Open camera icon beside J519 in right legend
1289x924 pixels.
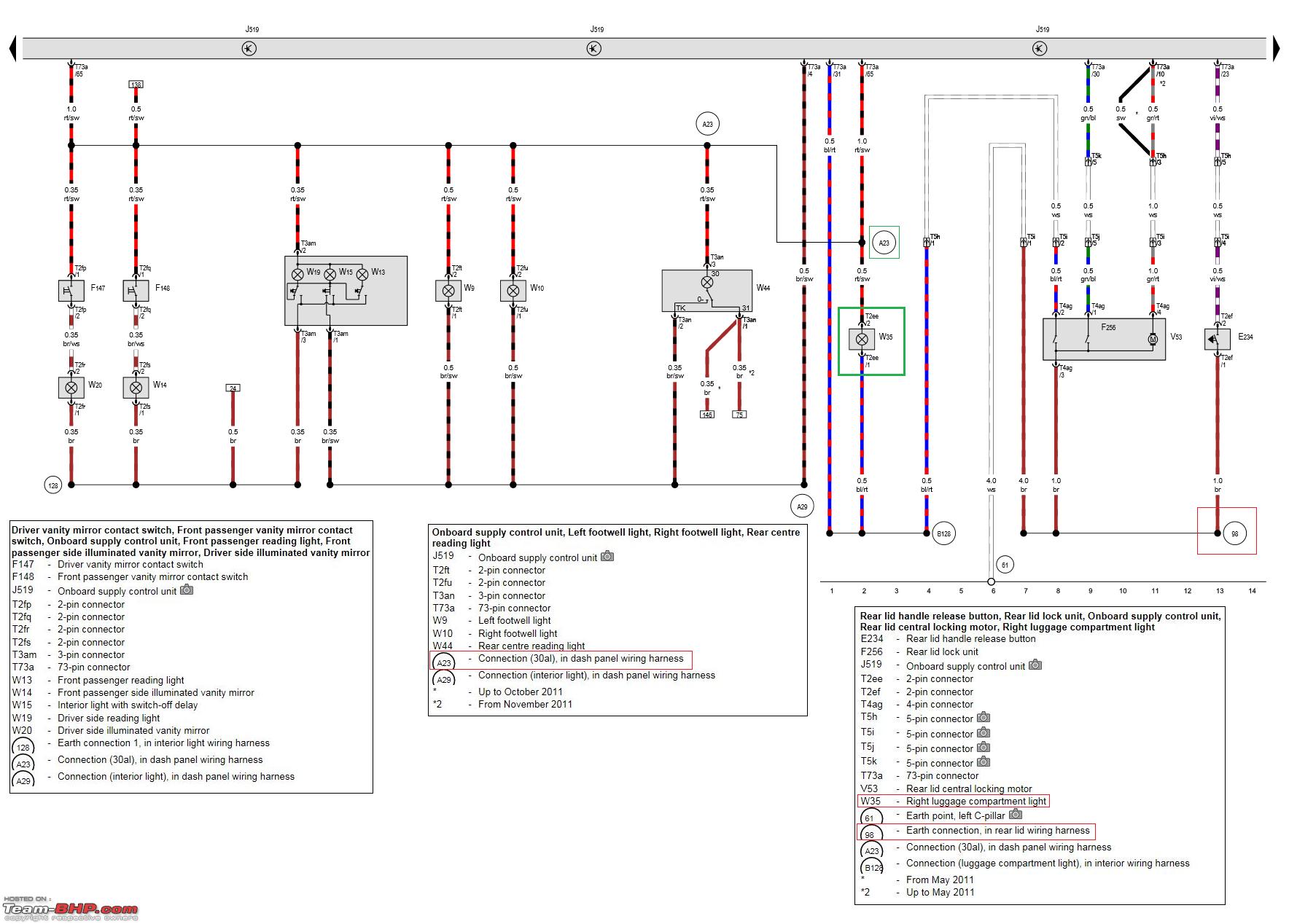pyautogui.click(x=1035, y=665)
